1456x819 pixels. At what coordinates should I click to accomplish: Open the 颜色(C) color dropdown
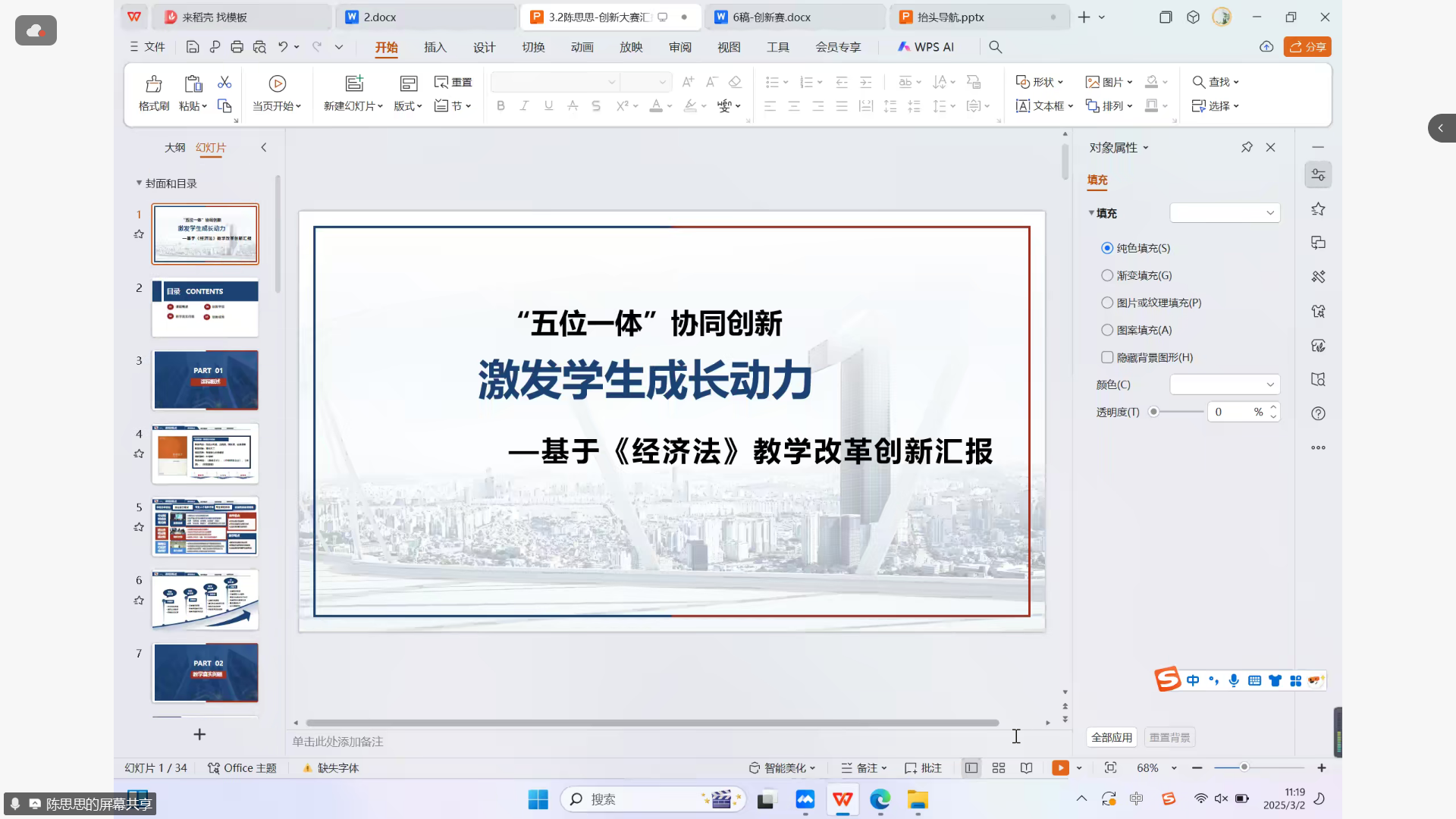[1224, 384]
